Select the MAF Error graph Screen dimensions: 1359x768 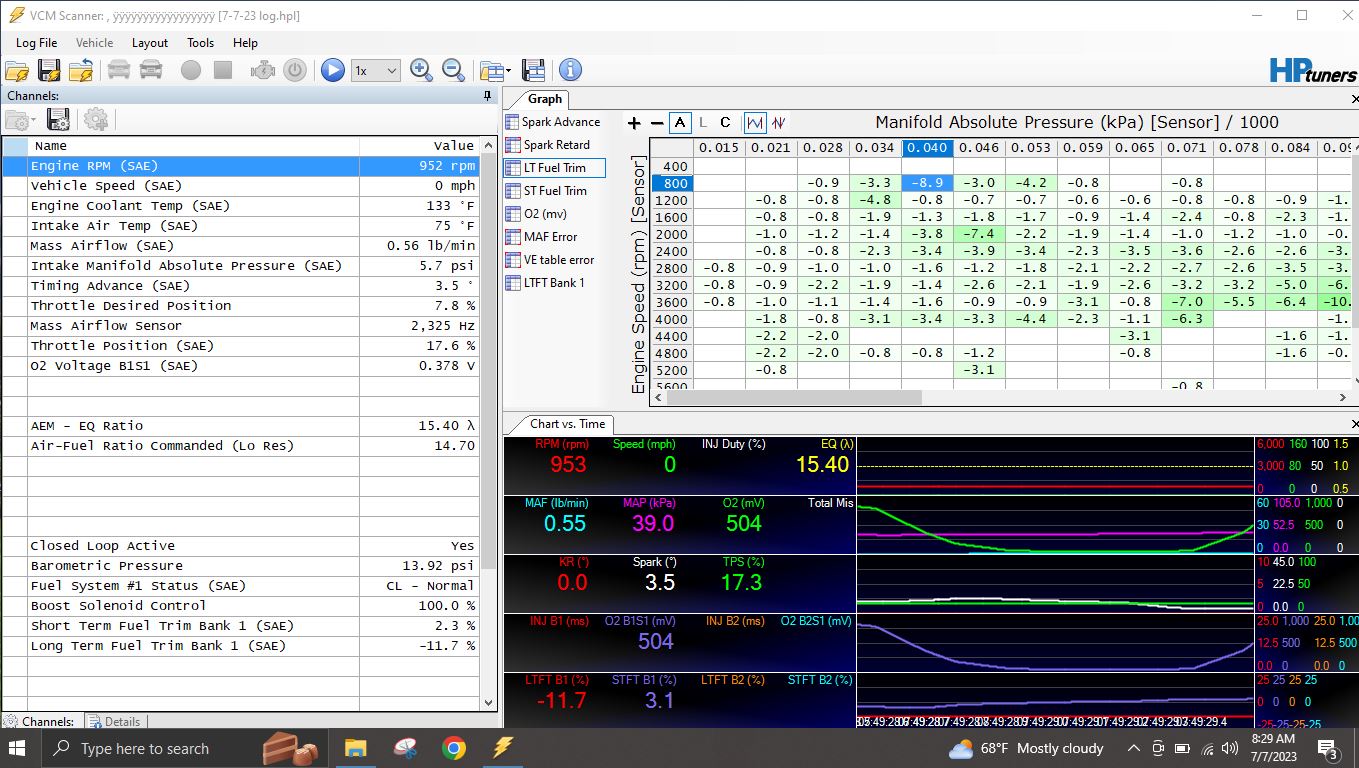pyautogui.click(x=553, y=237)
